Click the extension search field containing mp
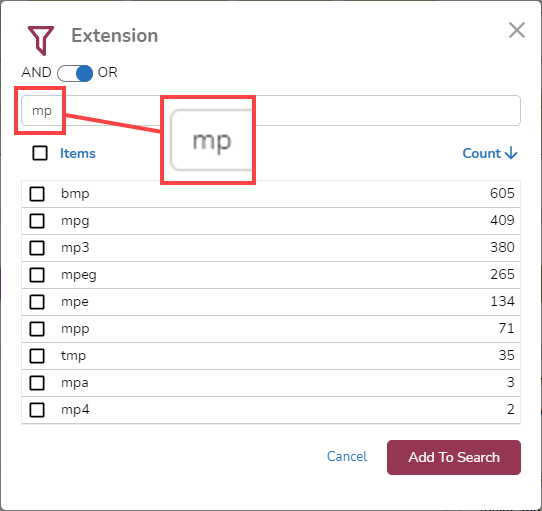542x511 pixels. click(271, 111)
